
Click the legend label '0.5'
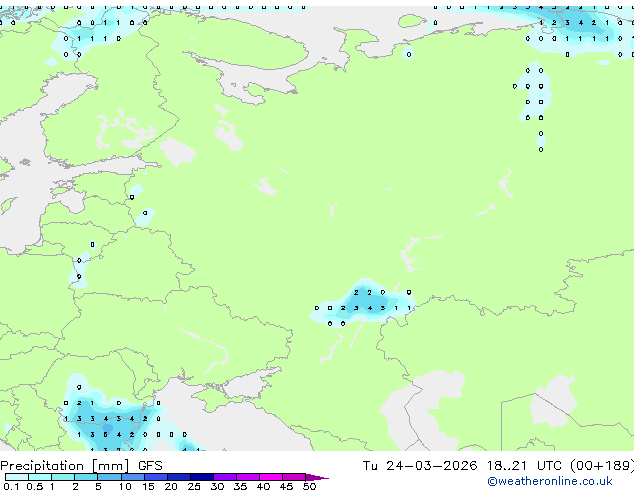[34, 486]
